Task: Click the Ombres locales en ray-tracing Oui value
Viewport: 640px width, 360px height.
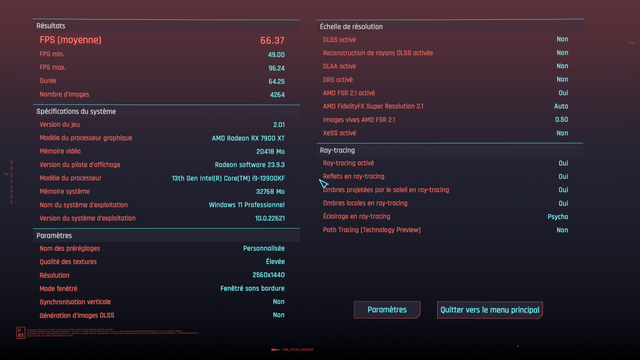Action: click(563, 203)
